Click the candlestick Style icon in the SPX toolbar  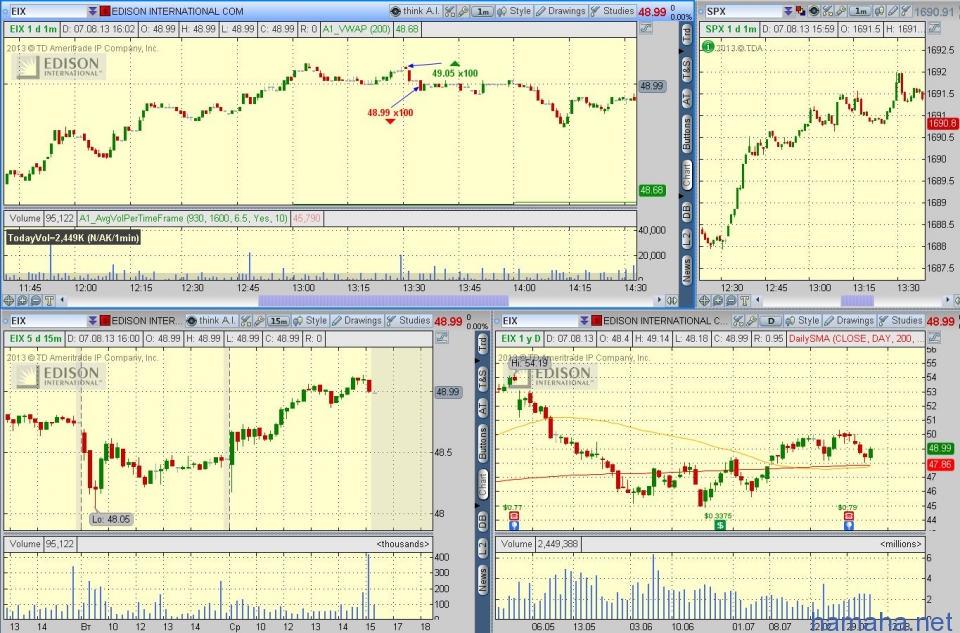(x=880, y=11)
